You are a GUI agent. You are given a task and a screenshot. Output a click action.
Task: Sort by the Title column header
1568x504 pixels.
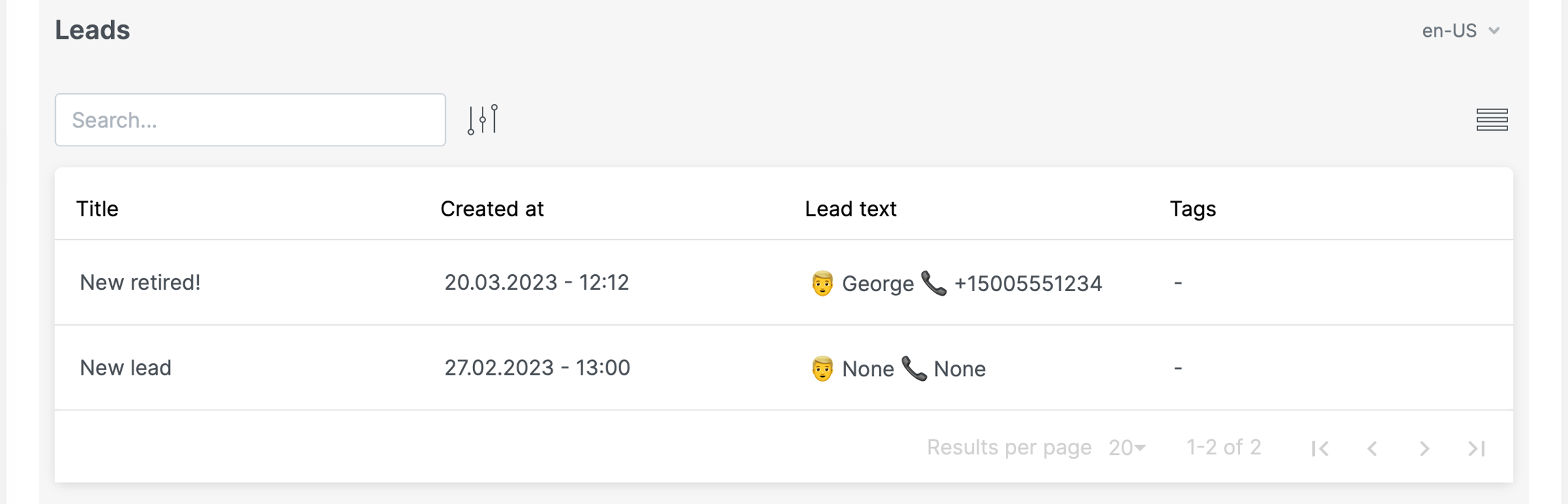pyautogui.click(x=97, y=209)
